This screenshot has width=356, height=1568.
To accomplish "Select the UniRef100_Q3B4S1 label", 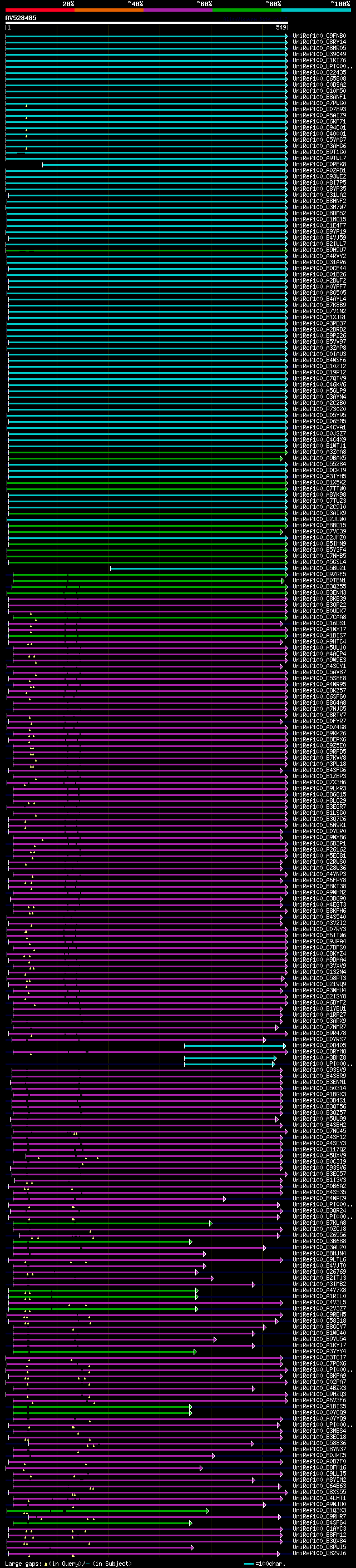I will tap(319, 1101).
